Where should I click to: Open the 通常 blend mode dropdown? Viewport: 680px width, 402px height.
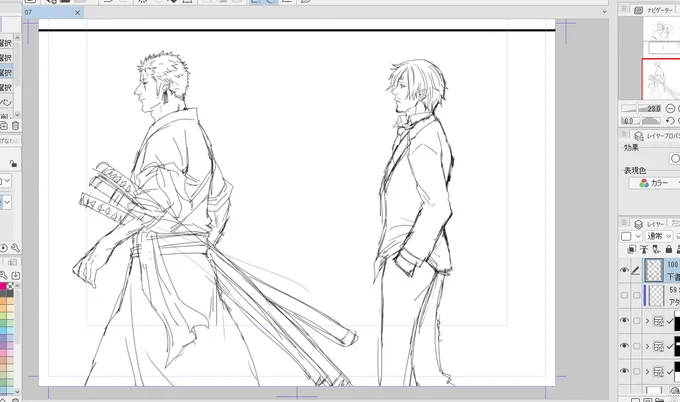coord(659,236)
